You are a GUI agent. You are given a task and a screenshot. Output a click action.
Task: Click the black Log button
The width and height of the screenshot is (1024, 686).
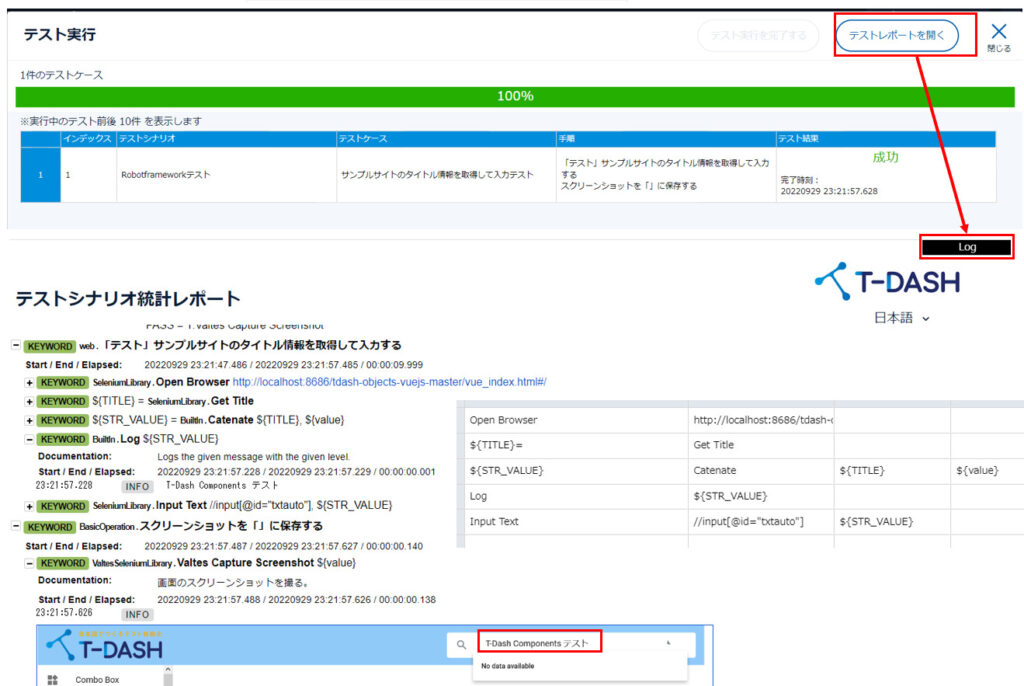pos(966,246)
